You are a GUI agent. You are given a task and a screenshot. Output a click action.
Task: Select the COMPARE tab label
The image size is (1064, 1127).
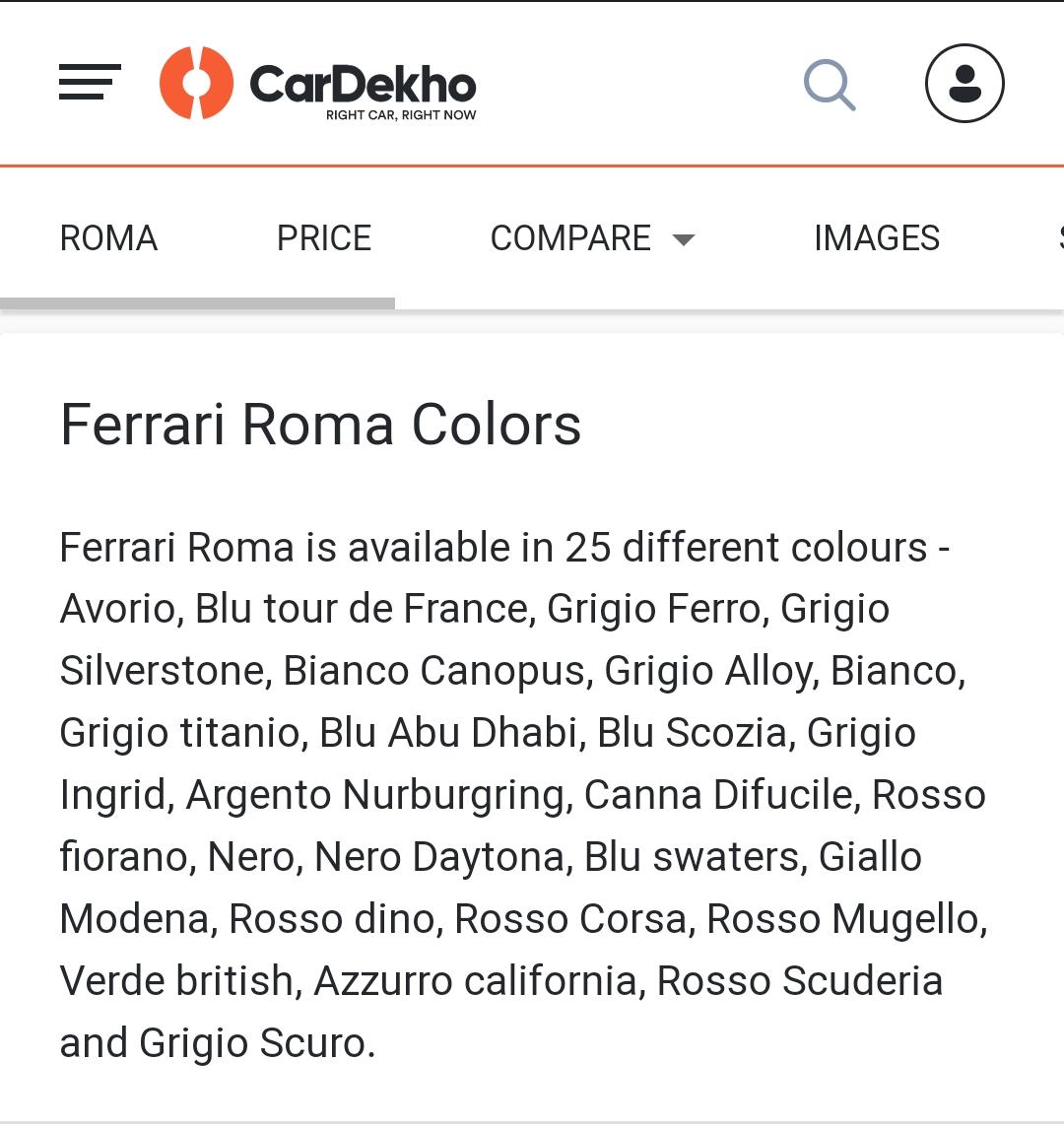point(570,238)
